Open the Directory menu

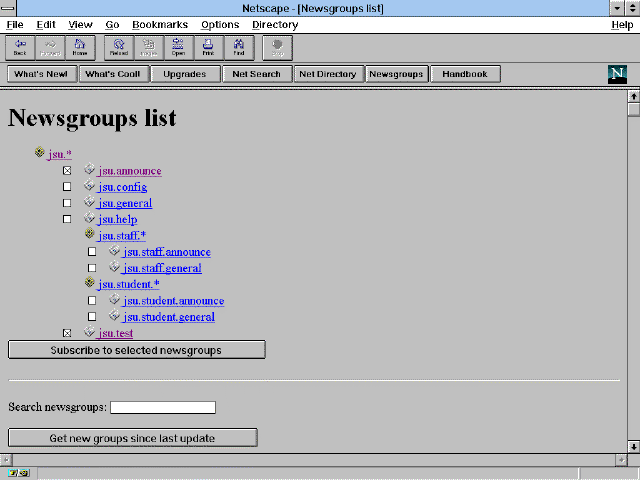coord(275,25)
